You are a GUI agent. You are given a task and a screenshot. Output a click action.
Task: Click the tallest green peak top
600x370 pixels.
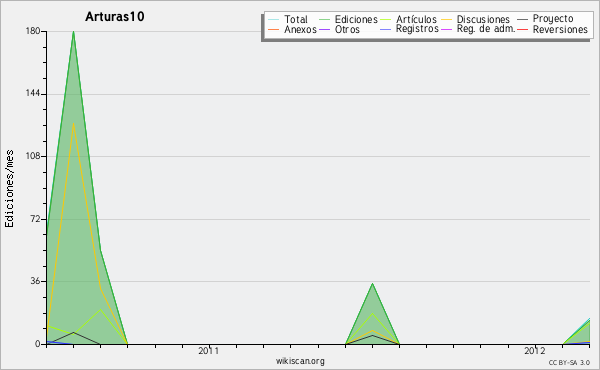click(73, 32)
